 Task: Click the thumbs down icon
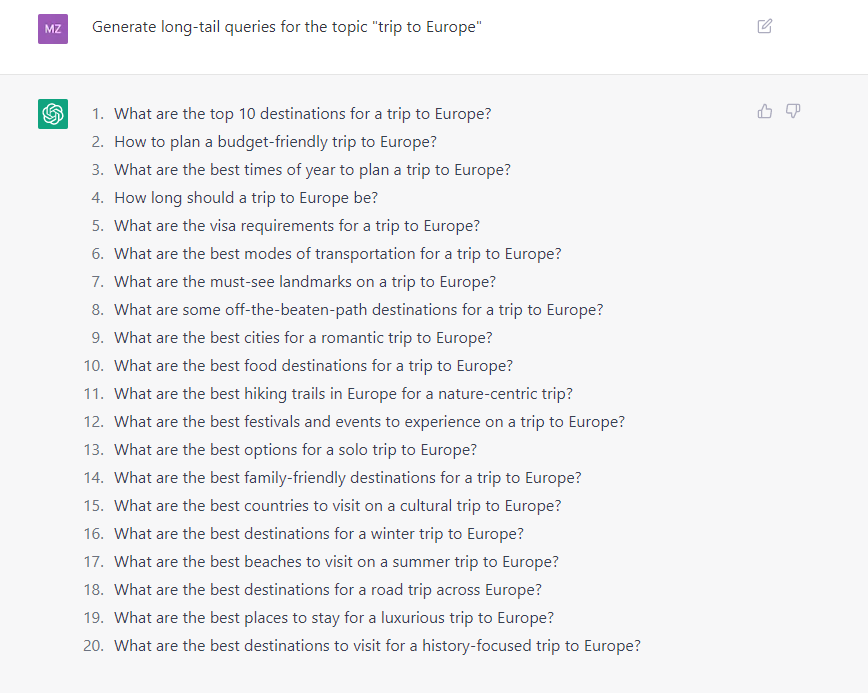pos(793,111)
